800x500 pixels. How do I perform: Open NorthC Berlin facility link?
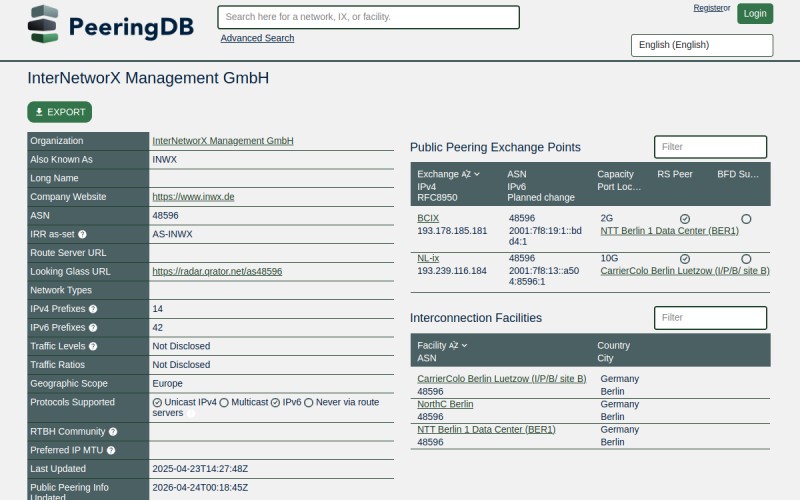445,404
